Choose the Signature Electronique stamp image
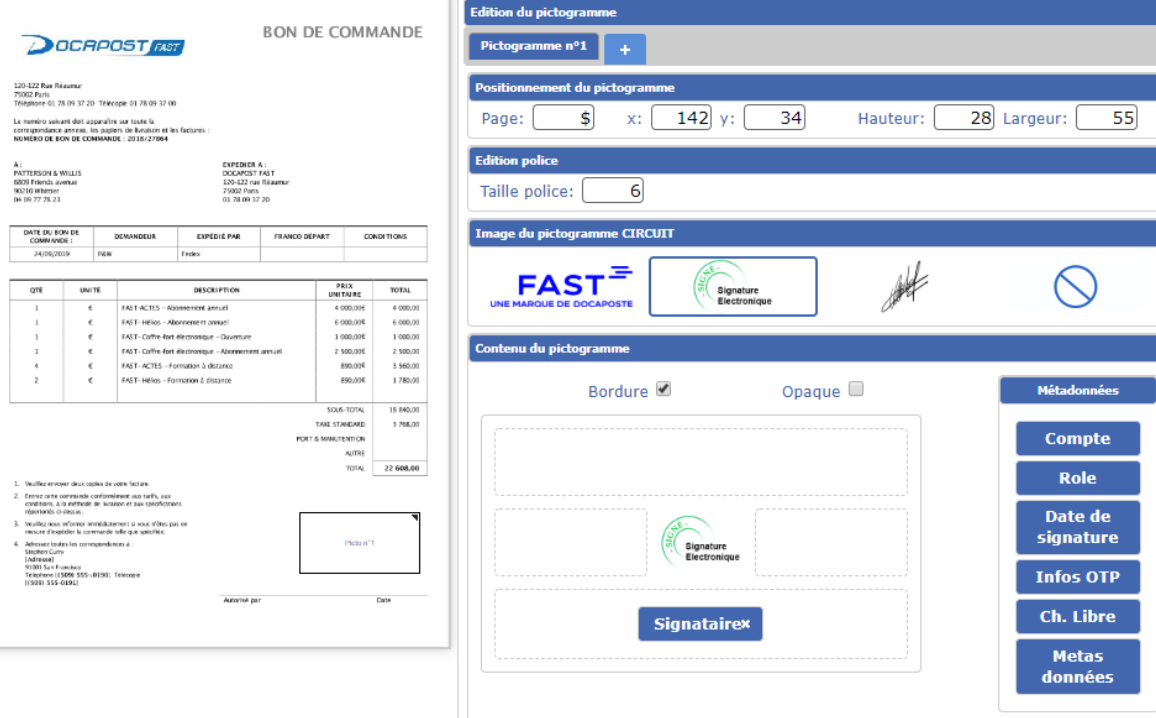The width and height of the screenshot is (1156, 718). [732, 287]
